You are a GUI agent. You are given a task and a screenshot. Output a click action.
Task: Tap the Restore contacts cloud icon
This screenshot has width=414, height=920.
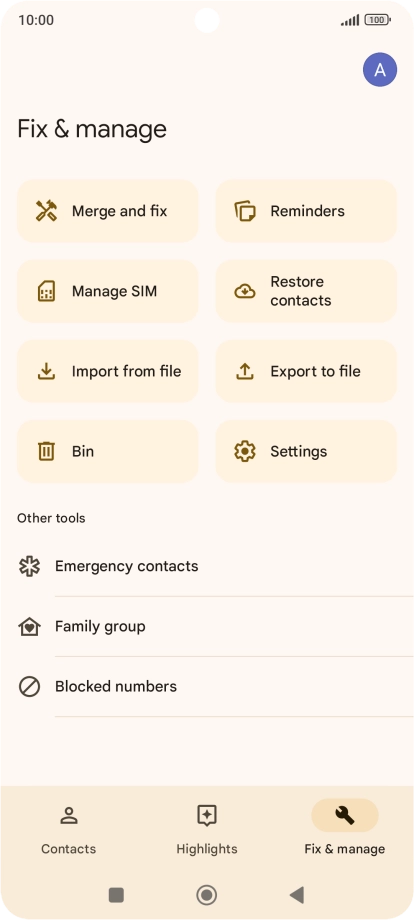(245, 291)
